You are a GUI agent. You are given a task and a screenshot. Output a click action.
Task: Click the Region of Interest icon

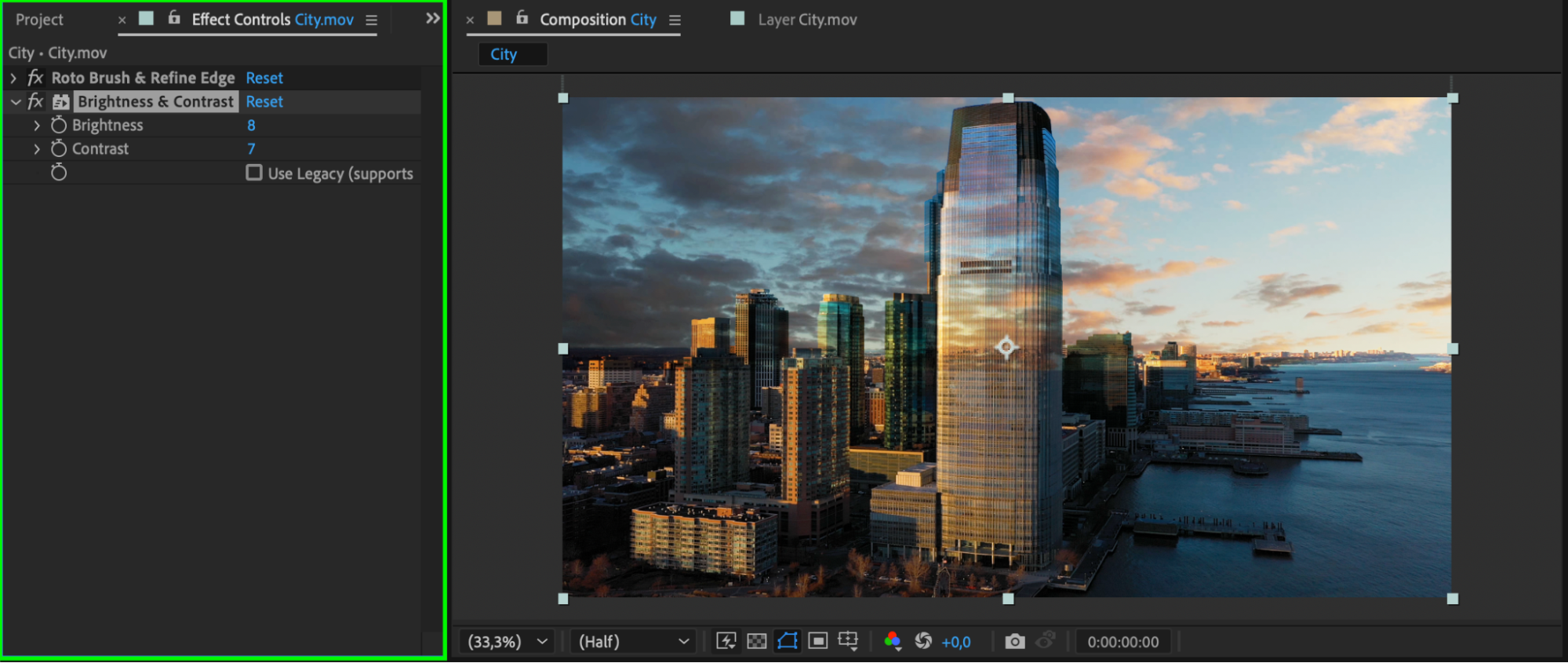[817, 641]
